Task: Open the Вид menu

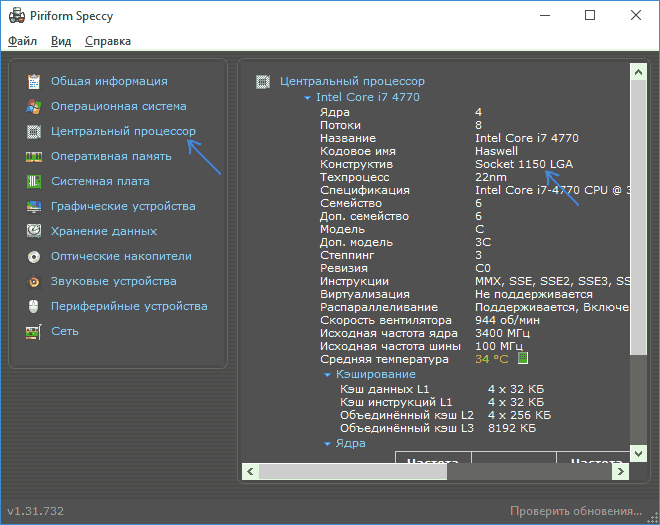Action: click(x=61, y=41)
